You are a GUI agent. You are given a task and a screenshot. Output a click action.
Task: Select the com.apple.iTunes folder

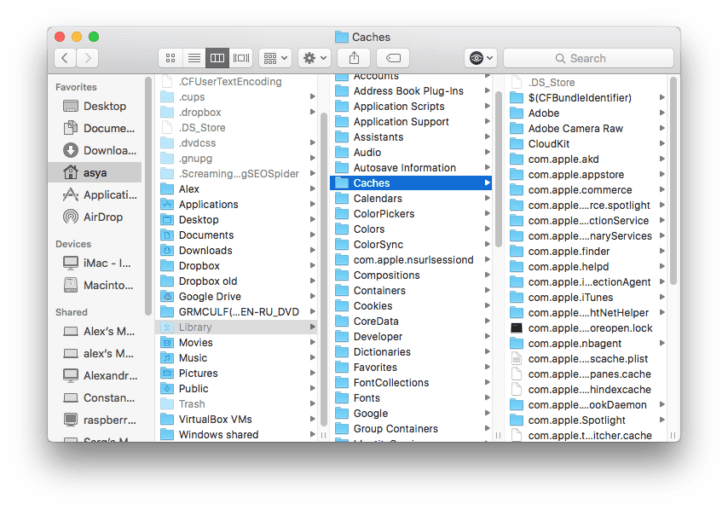tap(587, 297)
